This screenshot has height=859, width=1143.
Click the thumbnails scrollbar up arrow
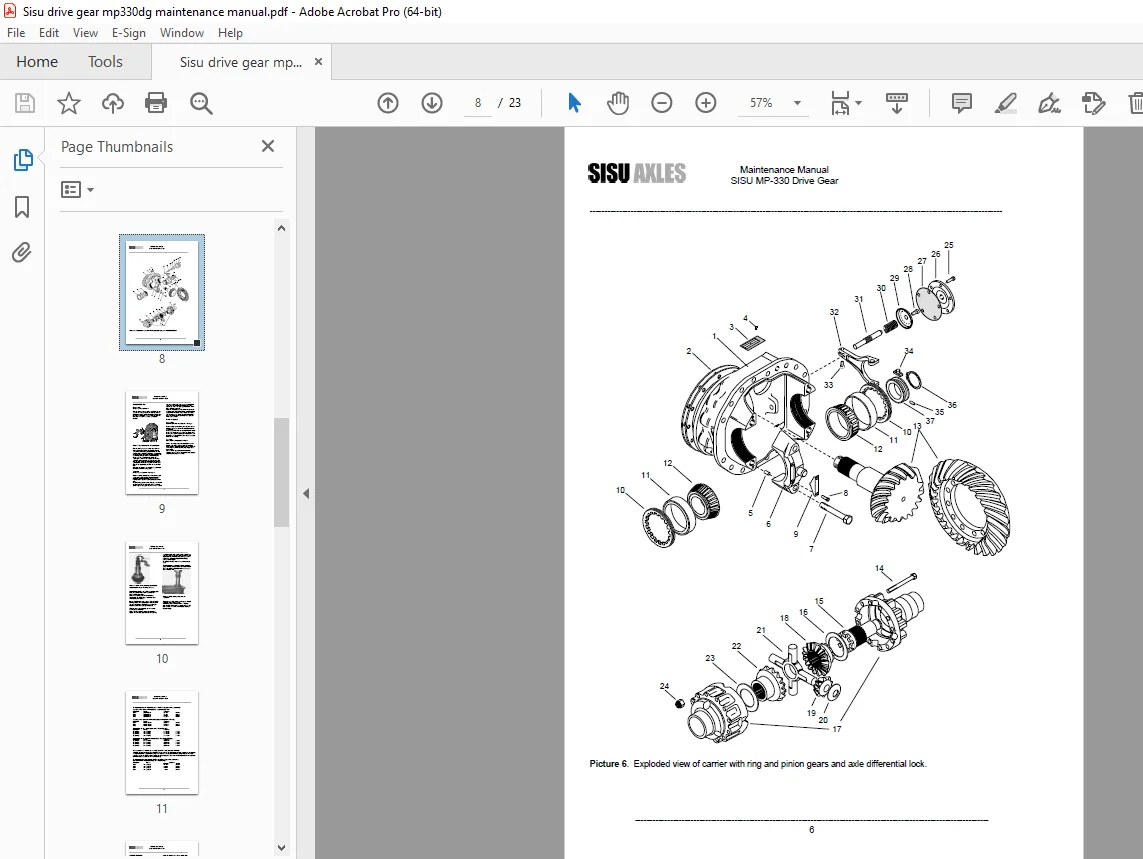pyautogui.click(x=281, y=228)
